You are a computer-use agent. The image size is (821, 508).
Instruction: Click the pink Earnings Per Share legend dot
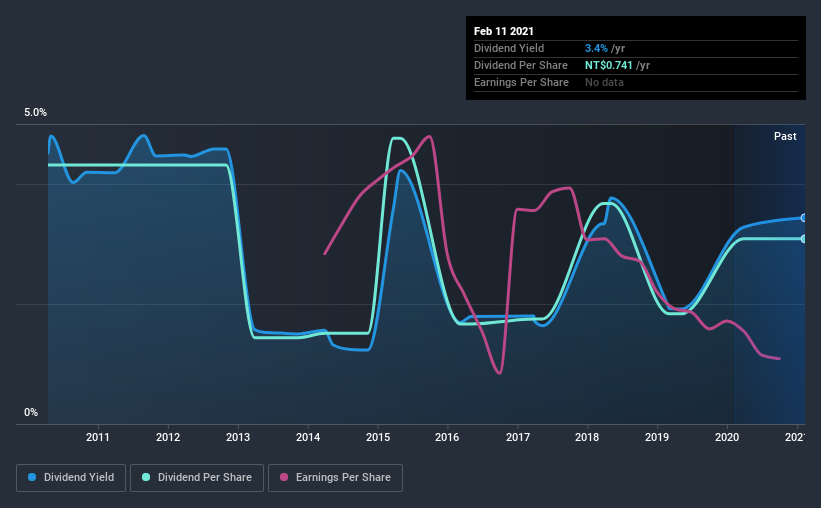click(284, 477)
